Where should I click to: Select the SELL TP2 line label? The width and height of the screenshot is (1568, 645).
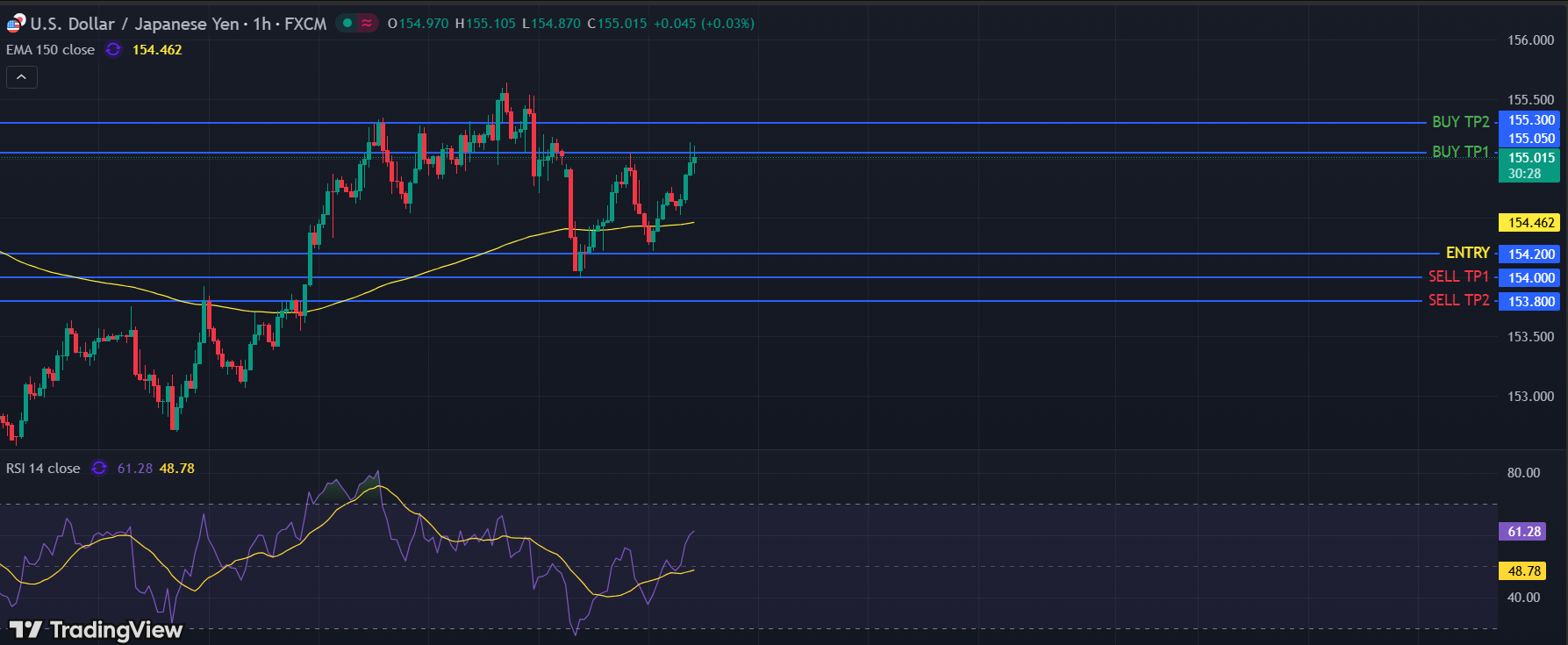pos(1458,300)
